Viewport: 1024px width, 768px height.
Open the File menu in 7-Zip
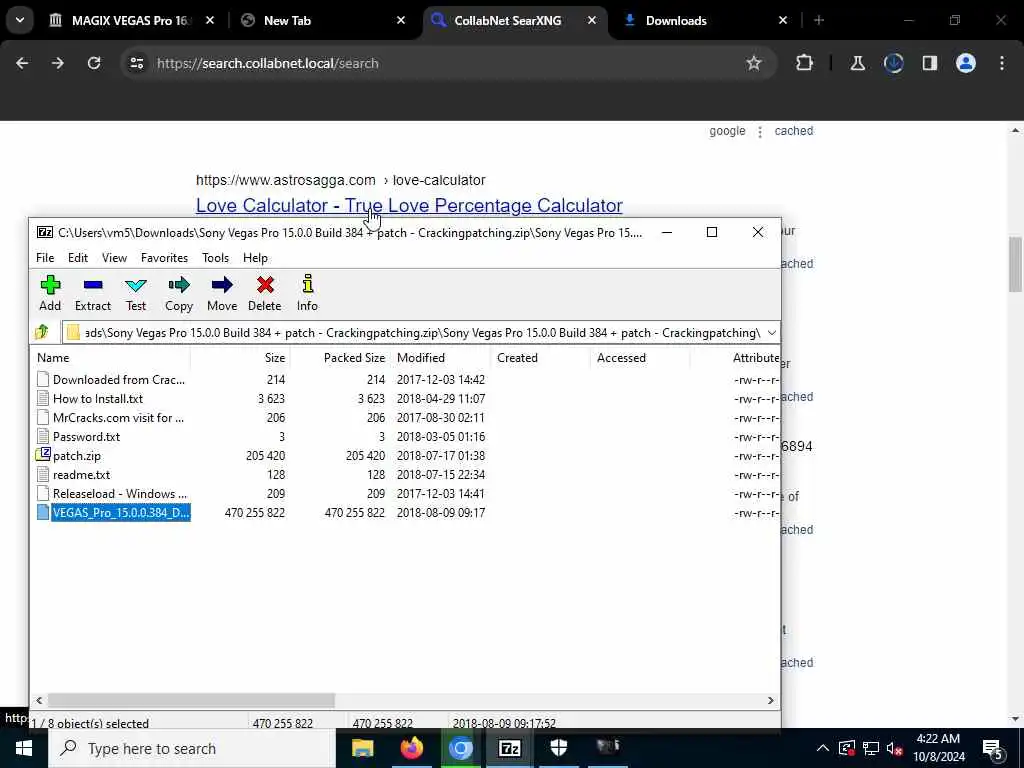(x=45, y=258)
